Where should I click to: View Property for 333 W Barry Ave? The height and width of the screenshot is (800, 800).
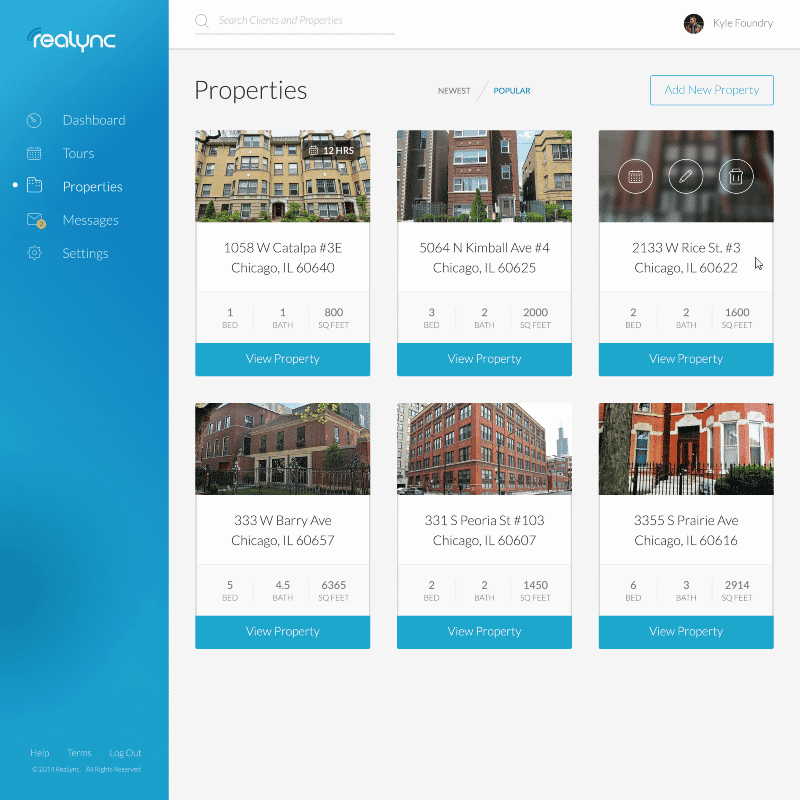pos(283,632)
